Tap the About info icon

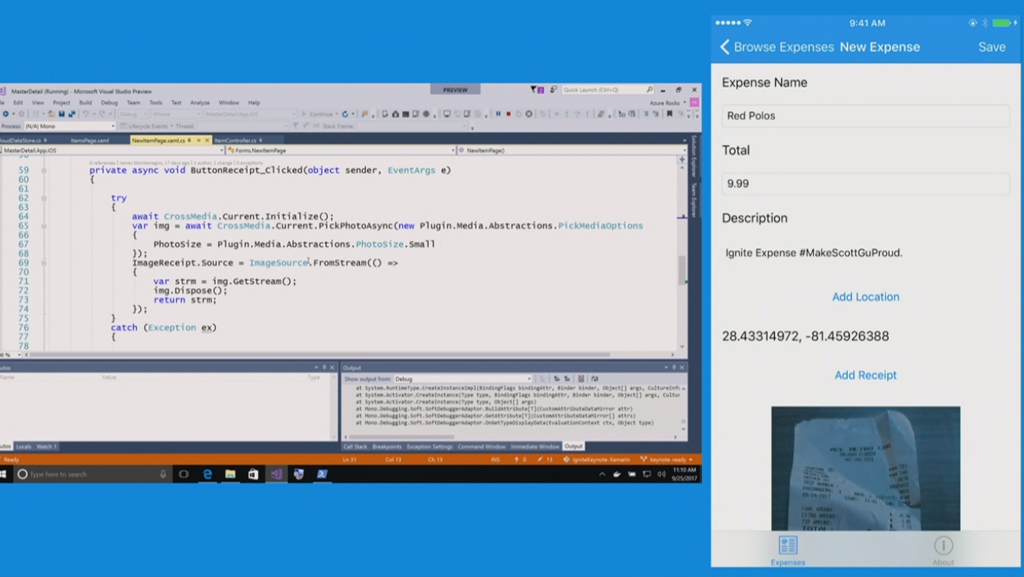pos(942,546)
